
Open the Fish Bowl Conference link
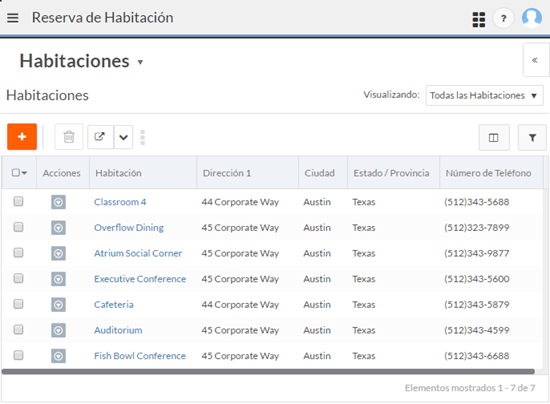(140, 356)
